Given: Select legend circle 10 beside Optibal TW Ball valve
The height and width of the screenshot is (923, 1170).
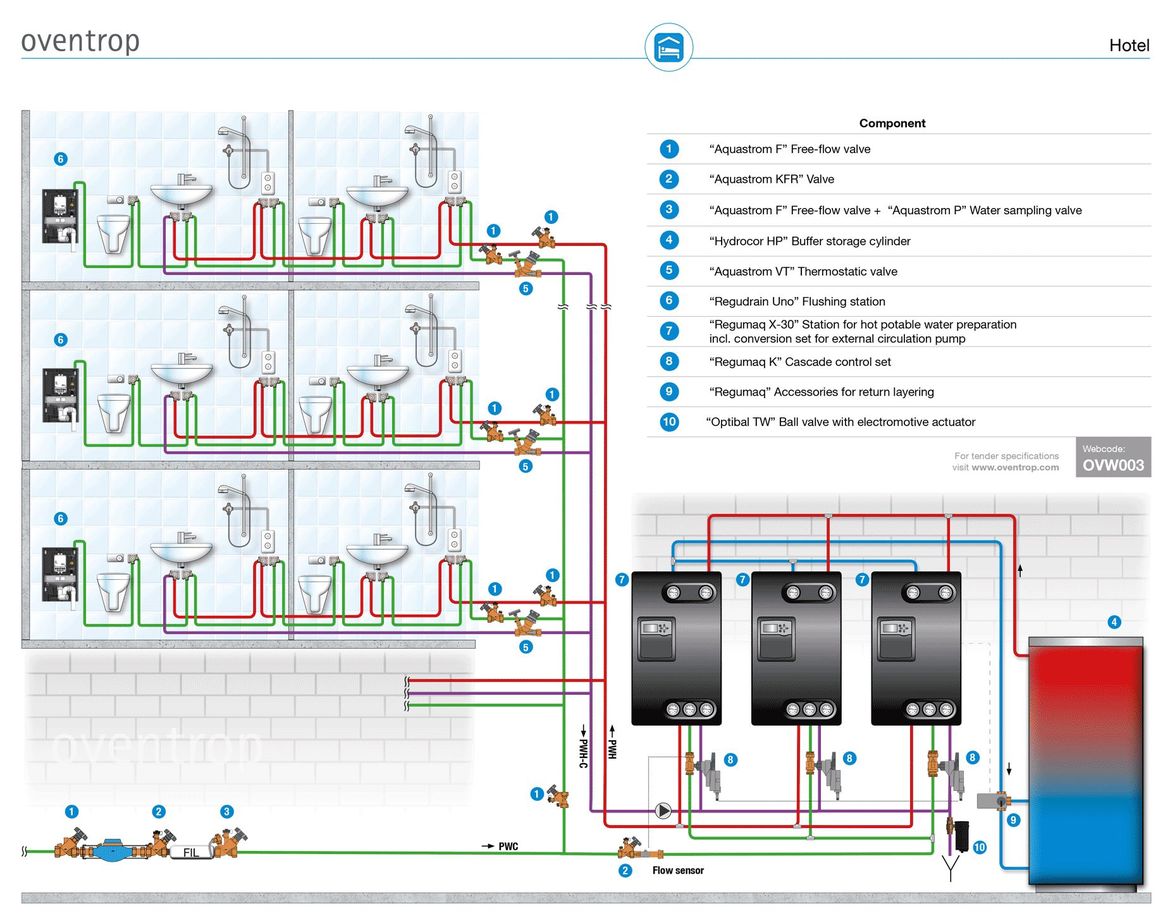Looking at the screenshot, I should (669, 422).
